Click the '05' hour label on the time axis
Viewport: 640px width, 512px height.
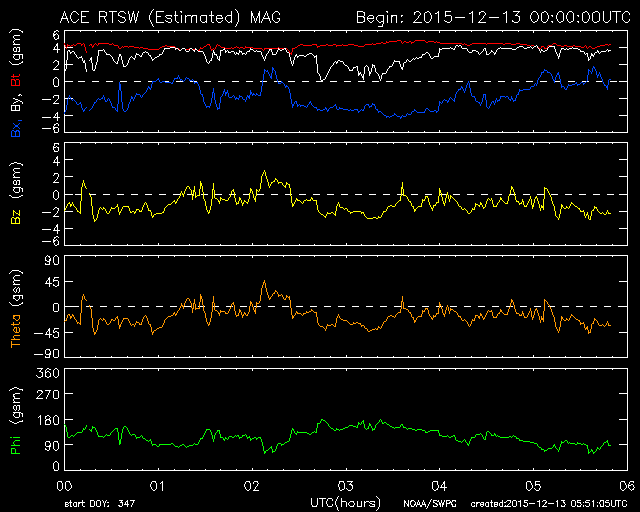point(533,486)
